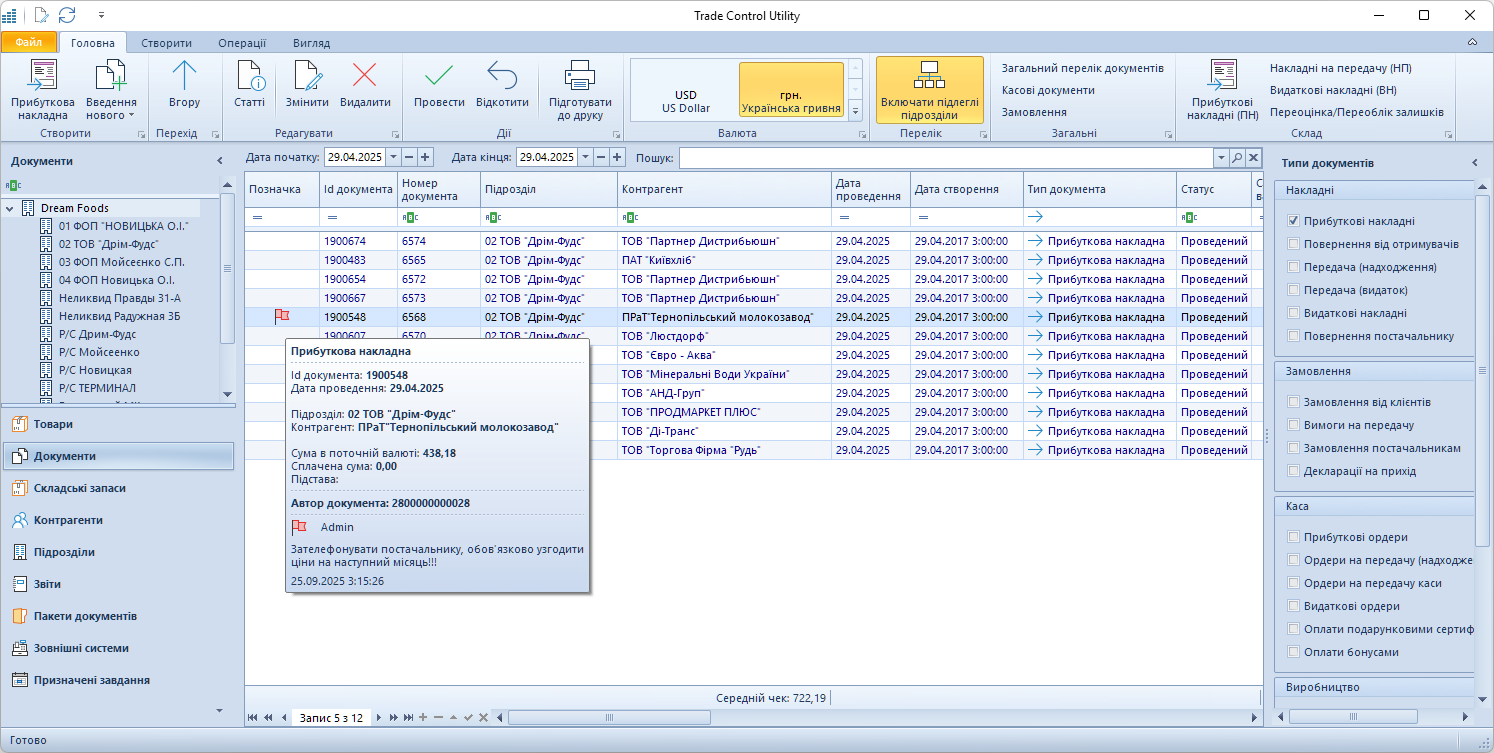Switch to the Операції tab
Viewport: 1494px width, 753px height.
[x=242, y=43]
